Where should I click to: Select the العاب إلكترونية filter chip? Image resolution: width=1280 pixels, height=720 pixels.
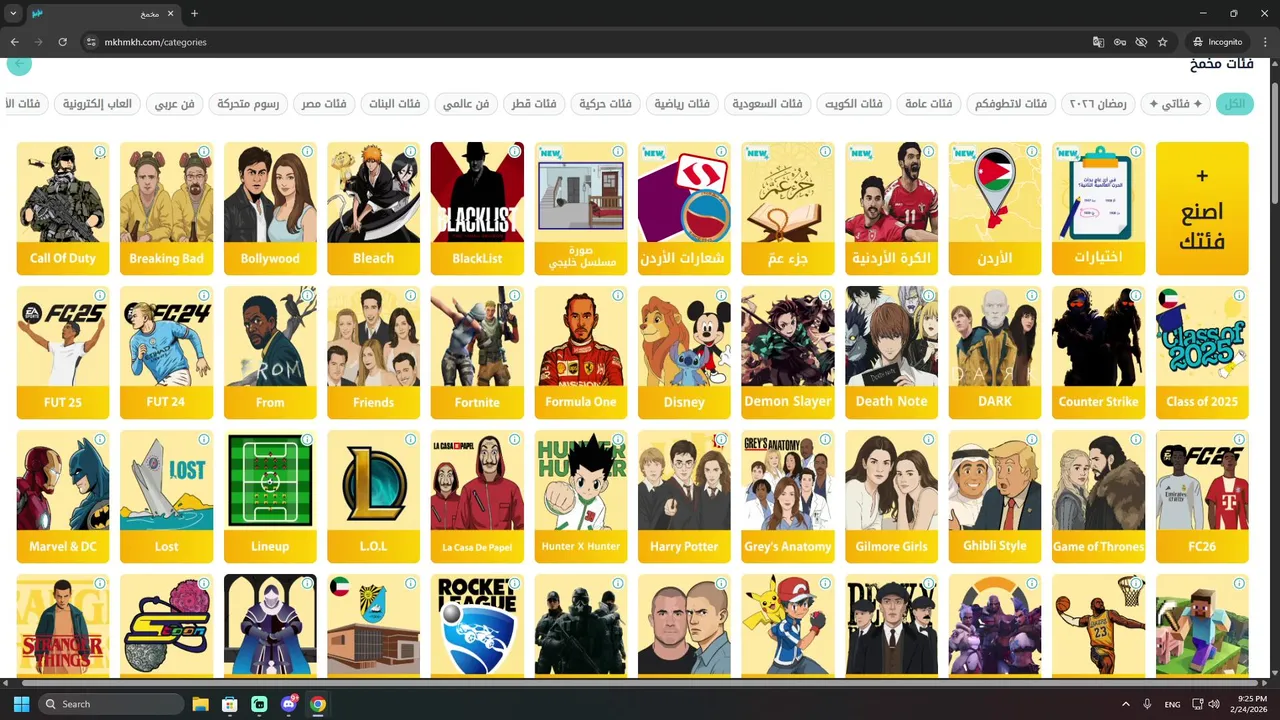tap(97, 104)
